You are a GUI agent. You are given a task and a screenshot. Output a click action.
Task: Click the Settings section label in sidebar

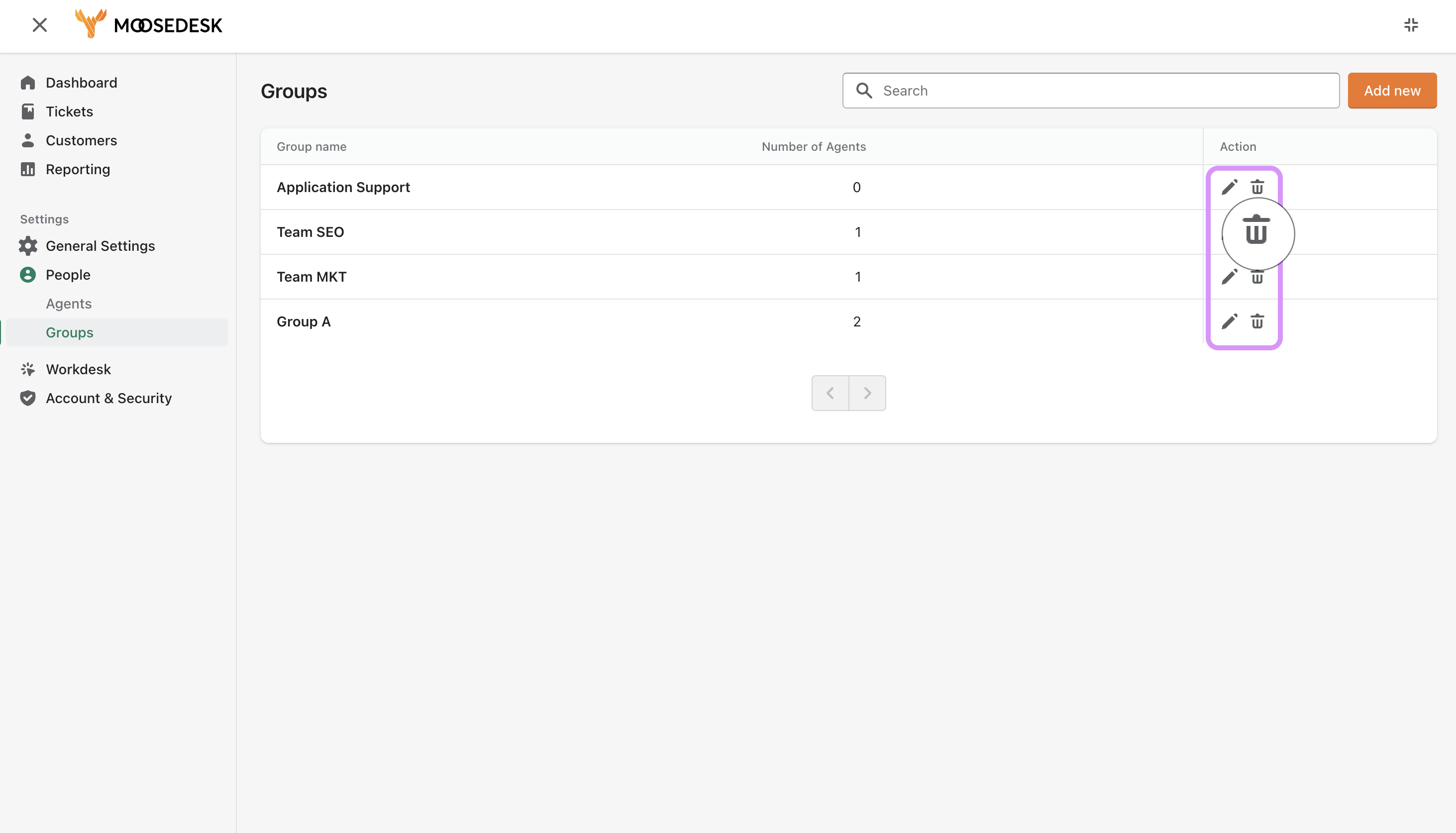[x=44, y=219]
